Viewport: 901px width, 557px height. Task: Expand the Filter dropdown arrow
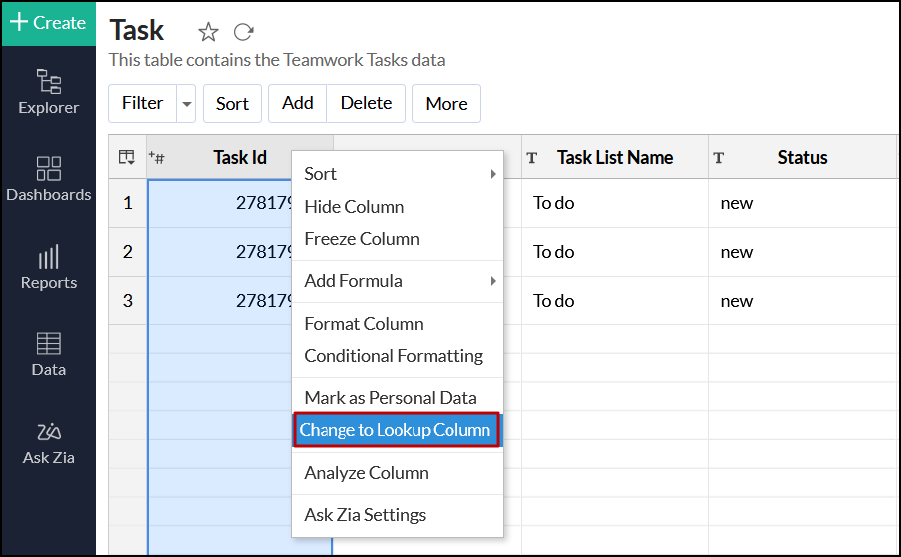(186, 104)
